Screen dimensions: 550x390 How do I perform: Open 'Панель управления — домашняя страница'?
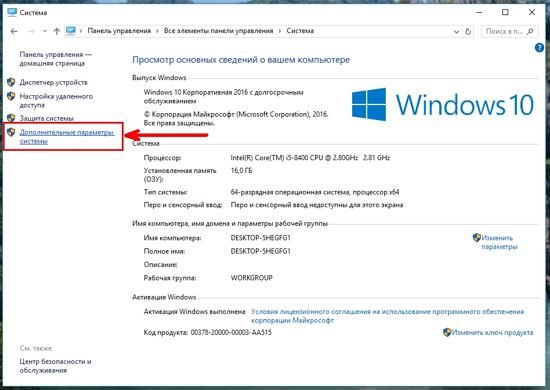coord(55,59)
